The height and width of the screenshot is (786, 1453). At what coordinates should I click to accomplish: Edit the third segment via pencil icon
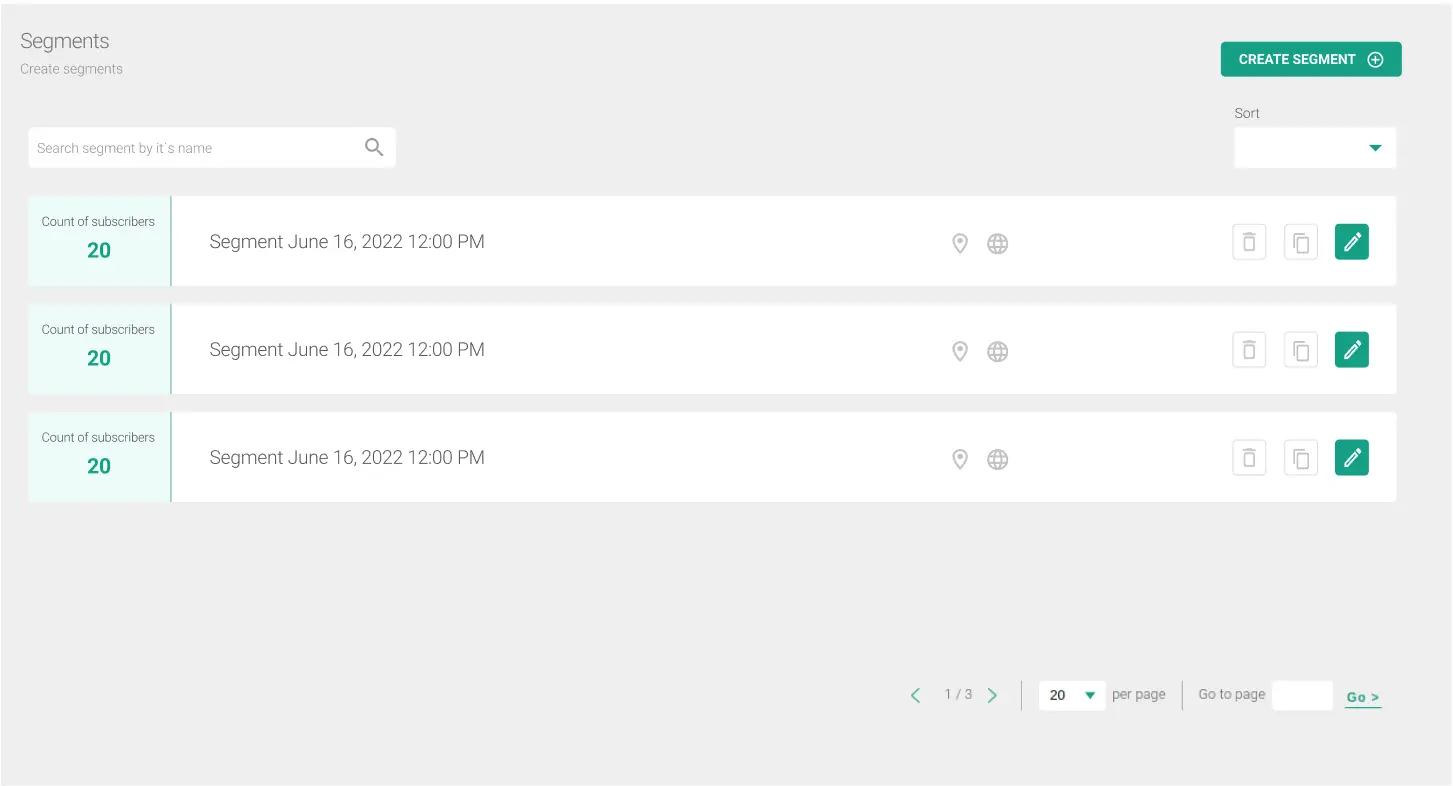pos(1352,458)
